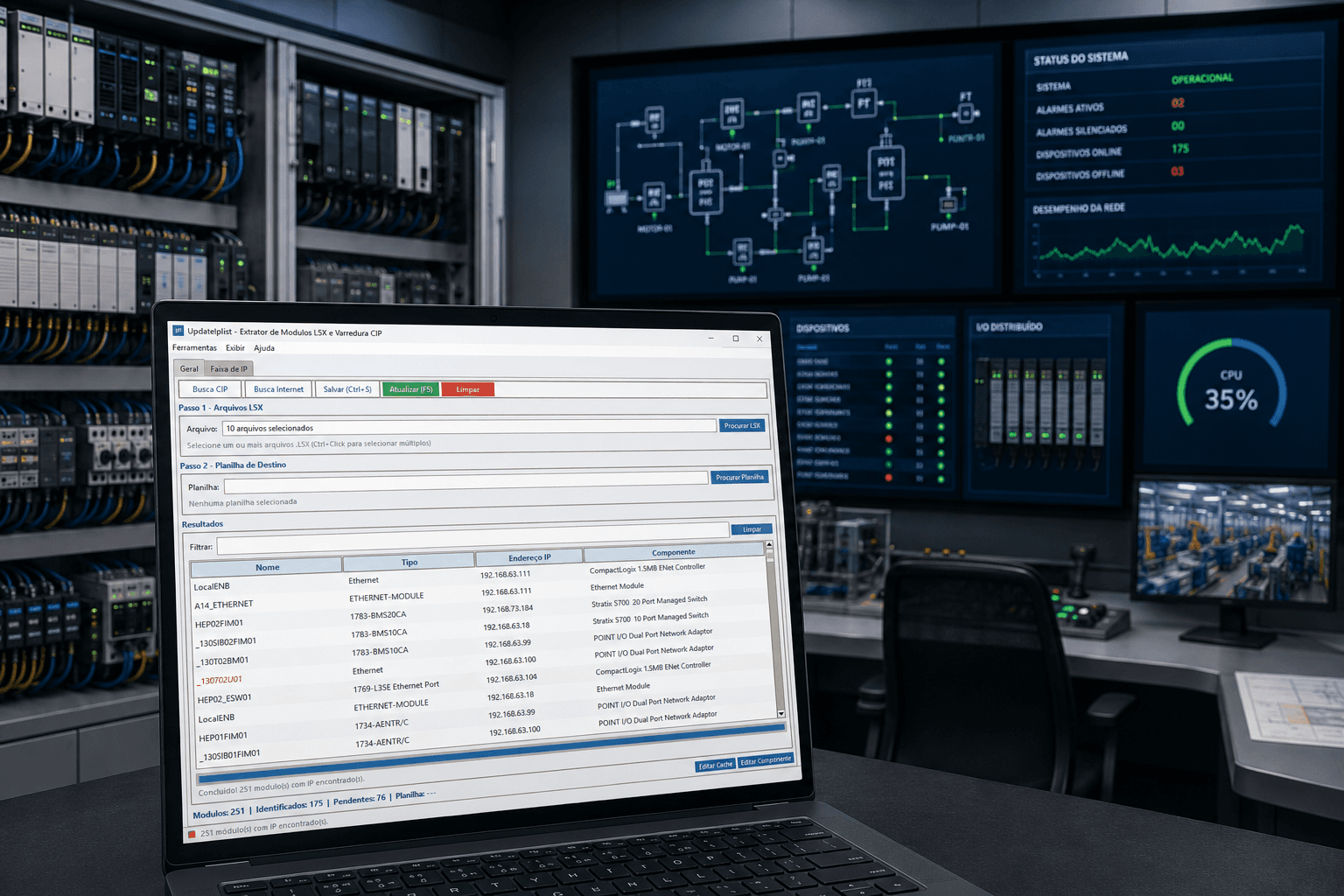Open the Exibir menu
This screenshot has height=896, width=1344.
235,347
